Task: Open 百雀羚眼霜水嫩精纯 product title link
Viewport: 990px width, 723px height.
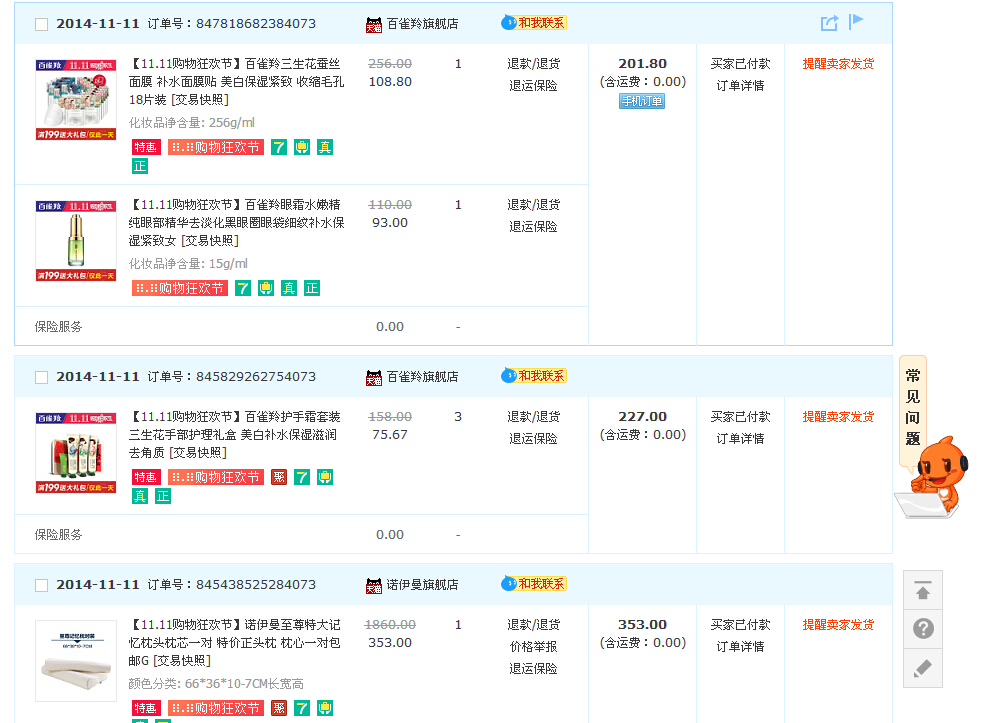Action: tap(236, 222)
